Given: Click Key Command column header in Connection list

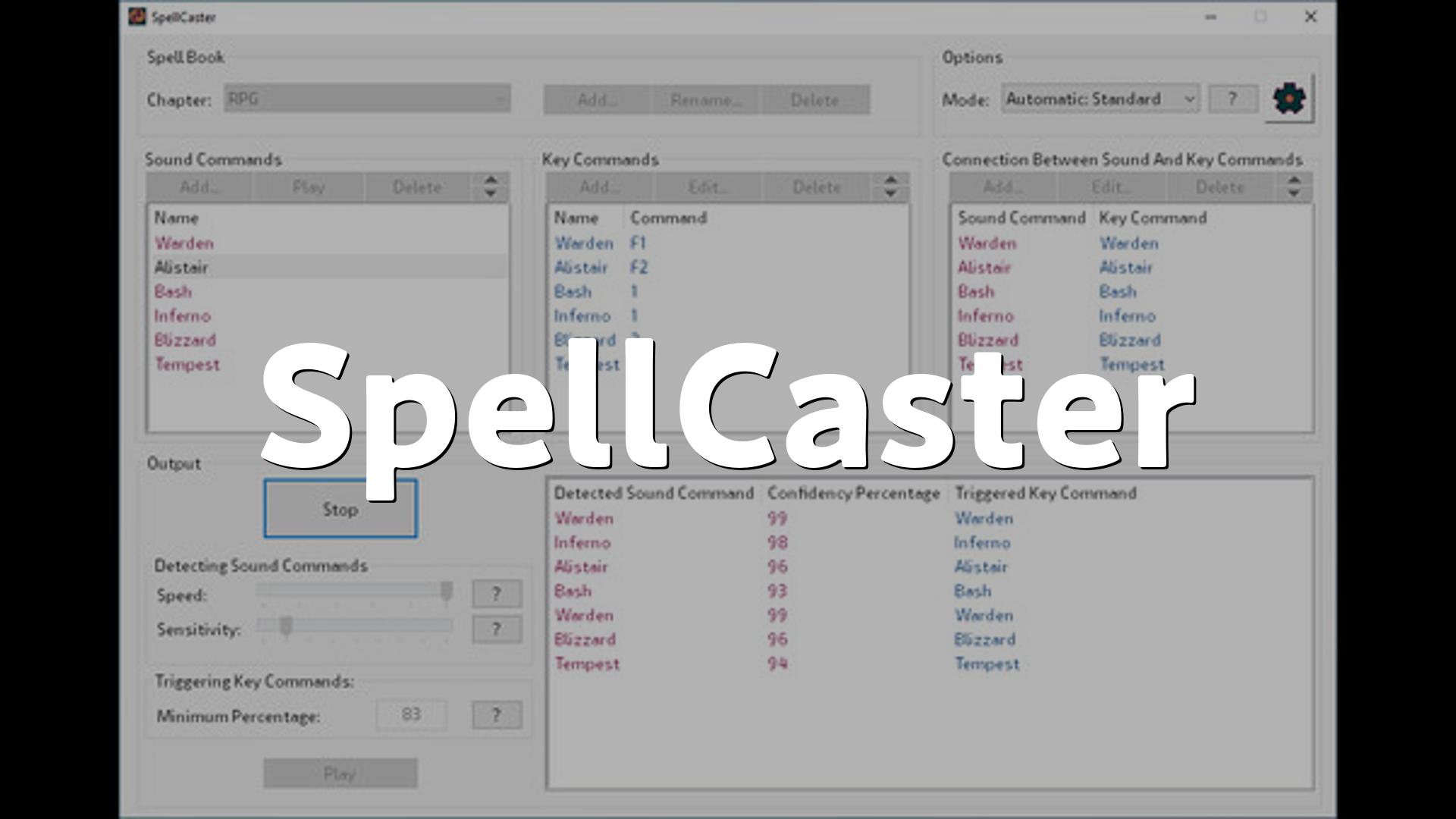Looking at the screenshot, I should click(x=1153, y=218).
